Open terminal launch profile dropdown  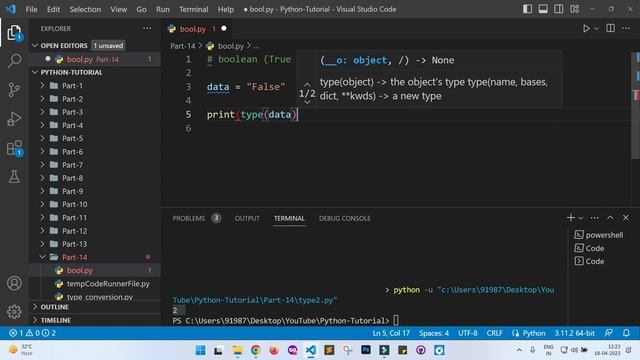pyautogui.click(x=581, y=218)
